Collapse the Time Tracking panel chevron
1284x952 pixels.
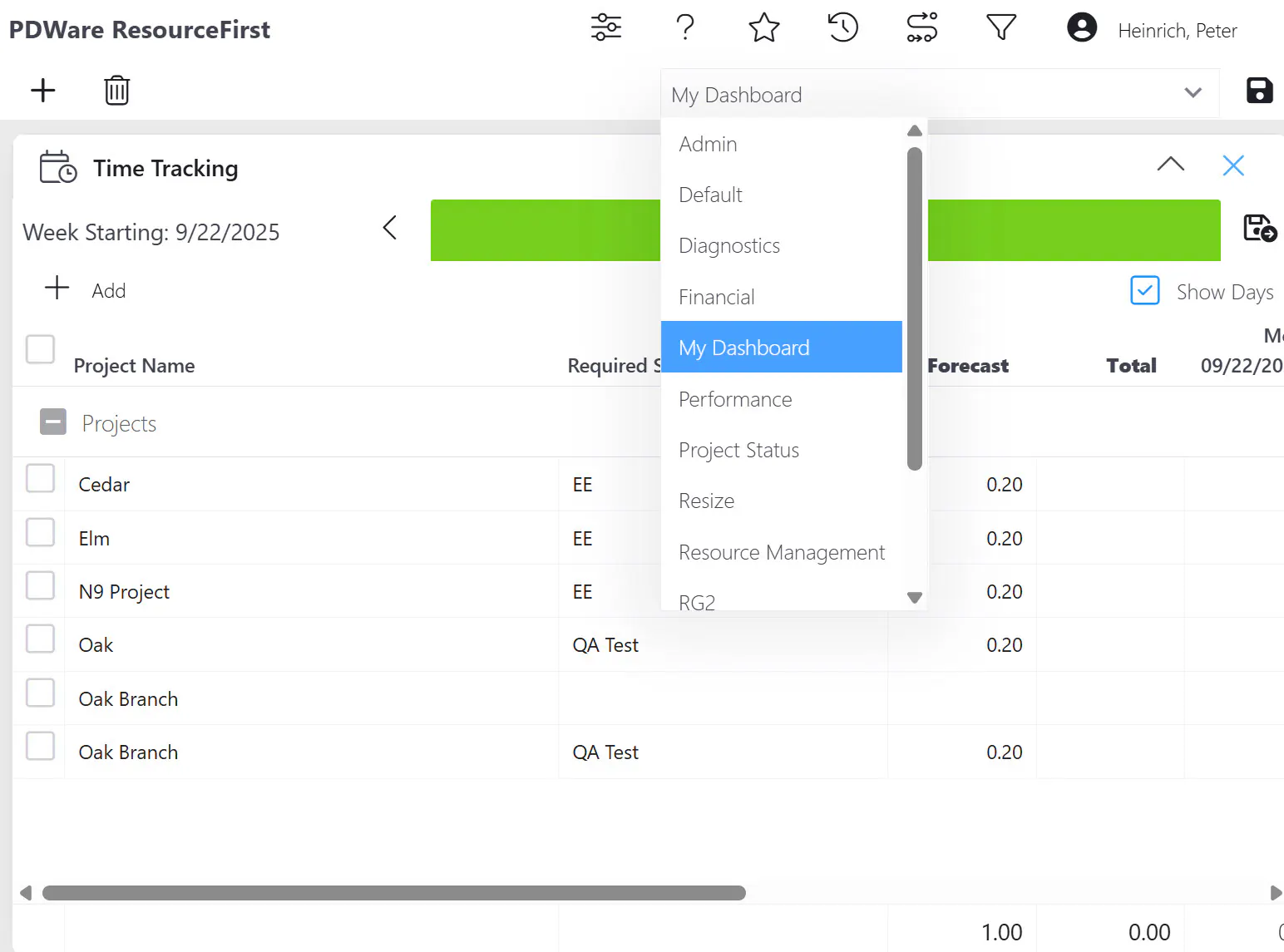point(1171,164)
